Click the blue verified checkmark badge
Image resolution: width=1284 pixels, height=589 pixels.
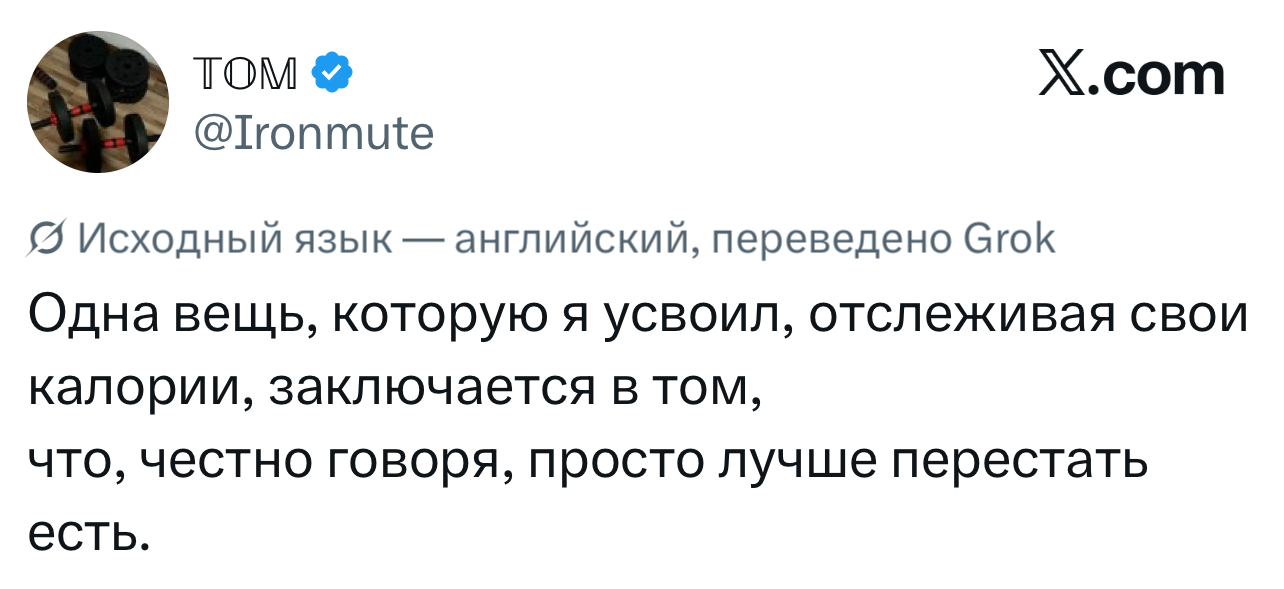tap(331, 72)
